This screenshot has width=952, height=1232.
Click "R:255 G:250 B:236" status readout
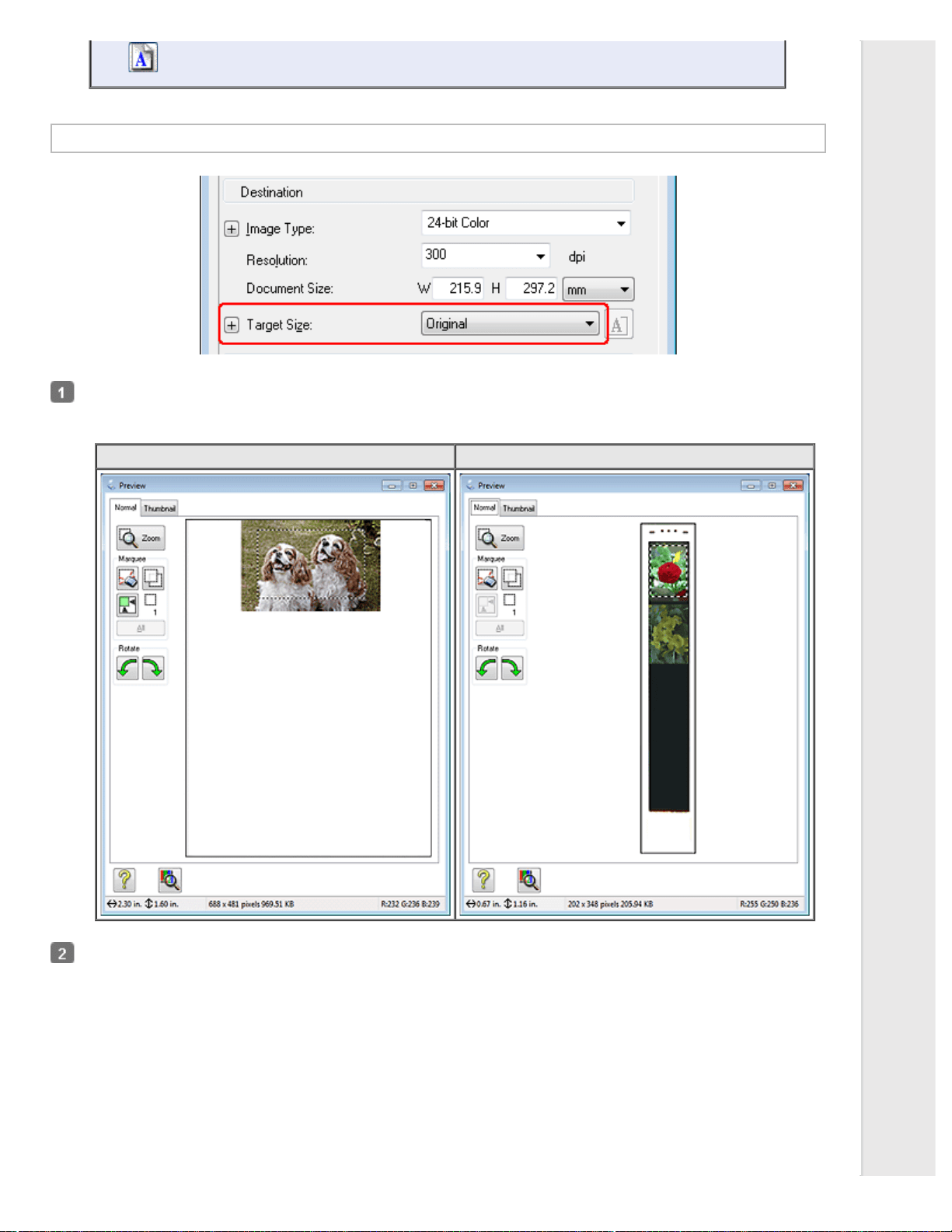pos(769,904)
